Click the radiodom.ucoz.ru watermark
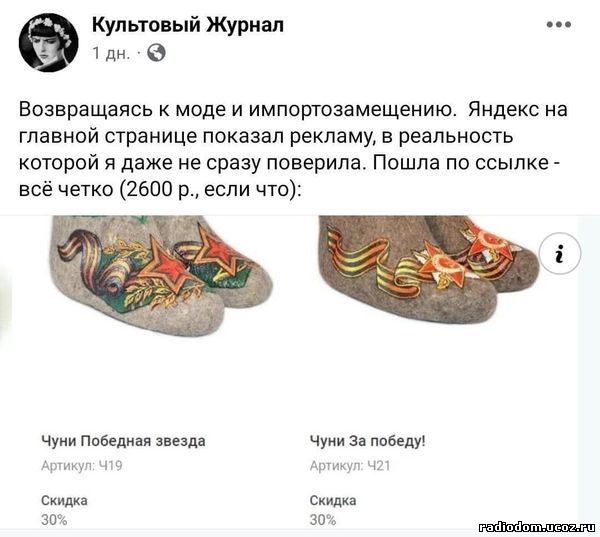 (x=537, y=527)
